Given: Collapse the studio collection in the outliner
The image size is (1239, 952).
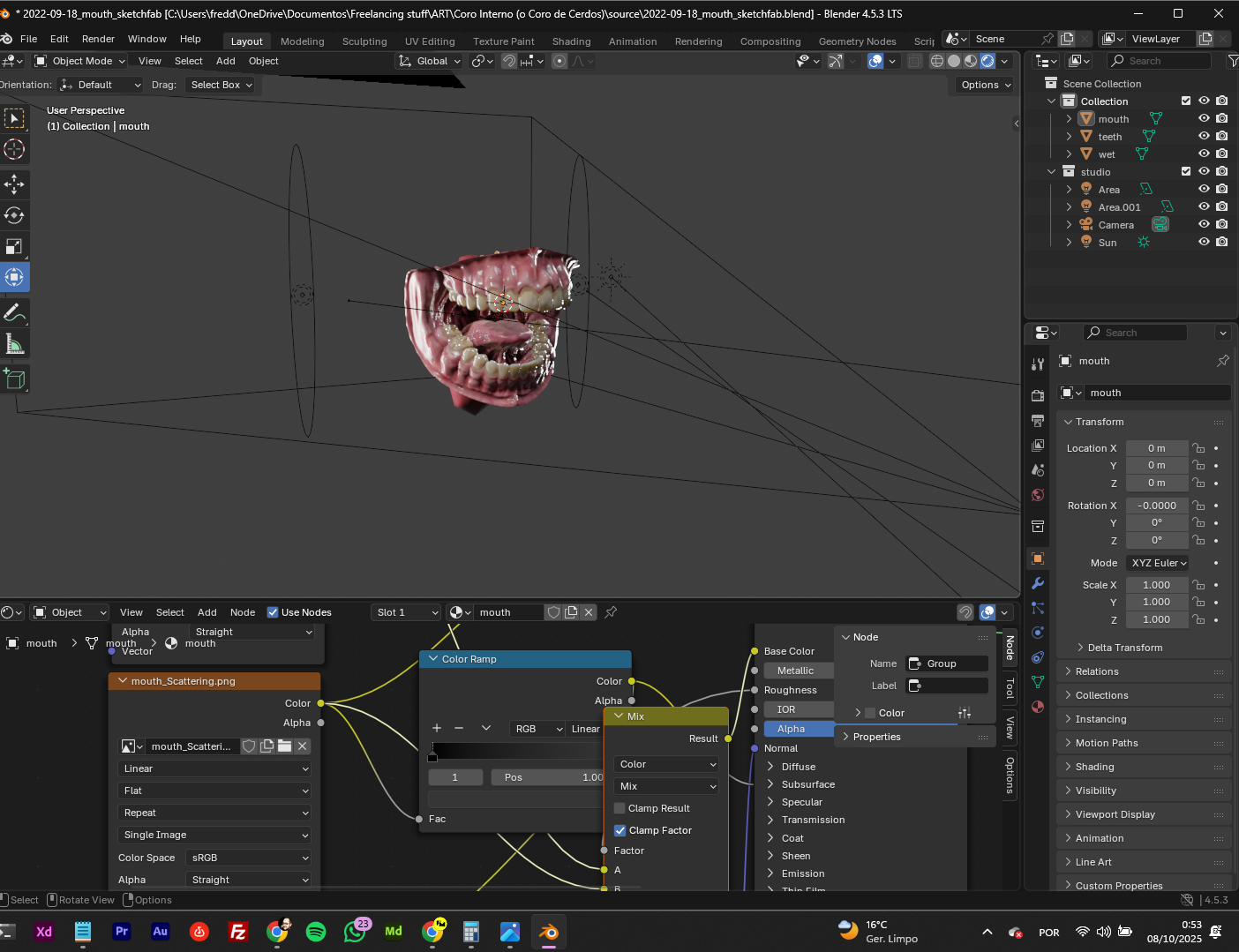Looking at the screenshot, I should [x=1051, y=171].
